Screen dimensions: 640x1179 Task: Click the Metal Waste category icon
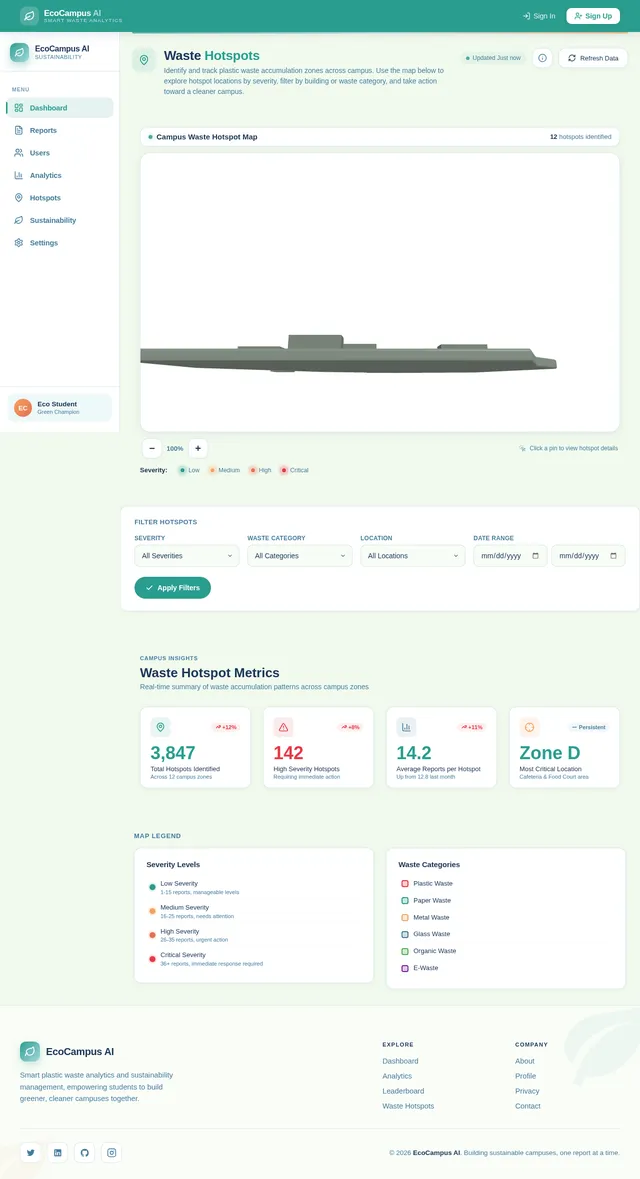point(405,917)
